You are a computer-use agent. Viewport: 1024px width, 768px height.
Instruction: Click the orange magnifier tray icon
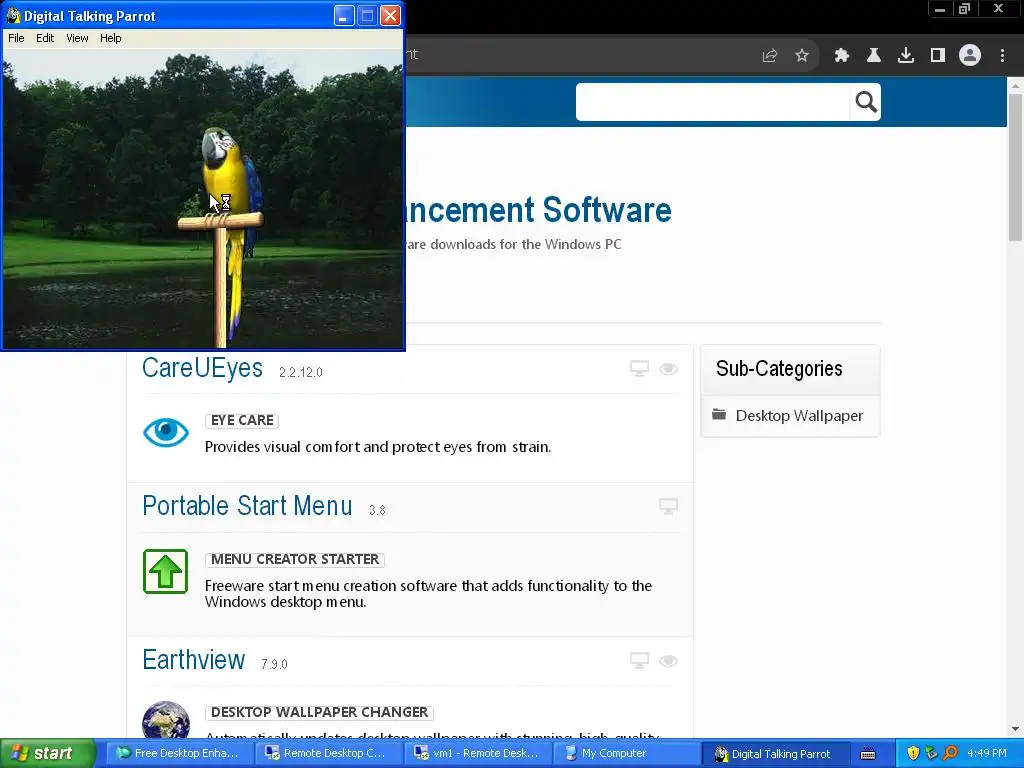[x=950, y=753]
